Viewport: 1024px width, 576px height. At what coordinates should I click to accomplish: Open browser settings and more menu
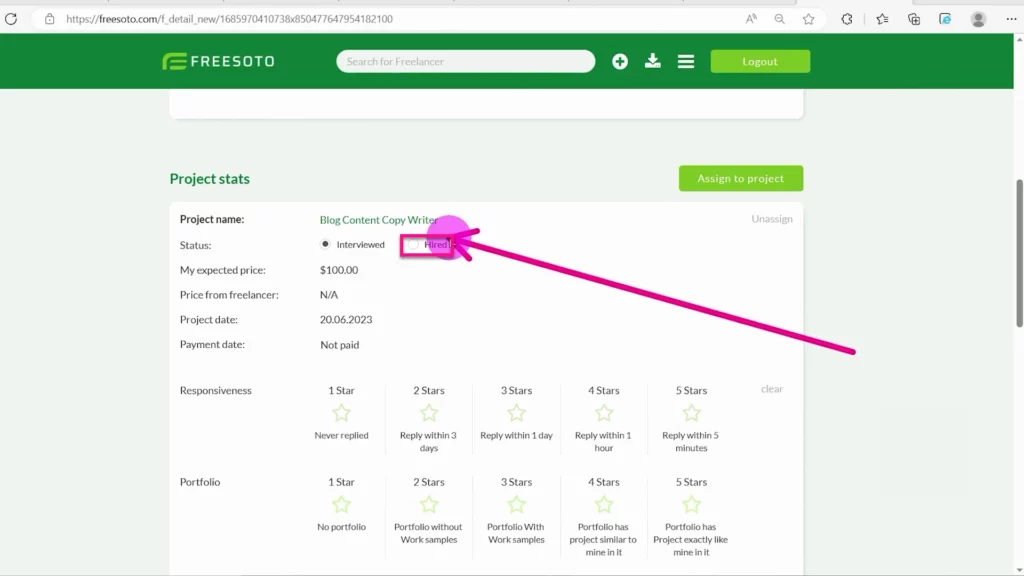[1011, 19]
